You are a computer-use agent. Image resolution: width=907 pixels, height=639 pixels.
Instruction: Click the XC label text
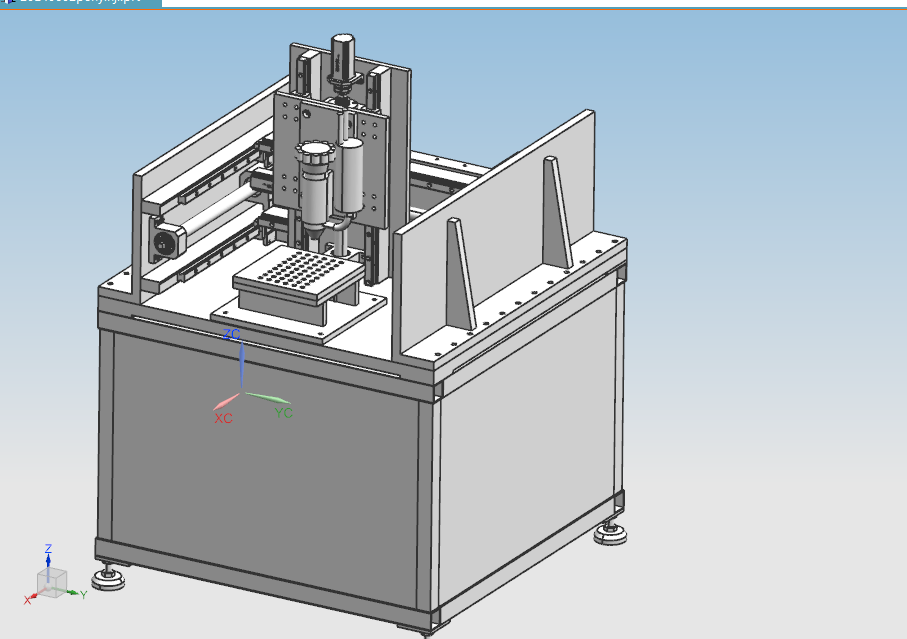pyautogui.click(x=223, y=418)
